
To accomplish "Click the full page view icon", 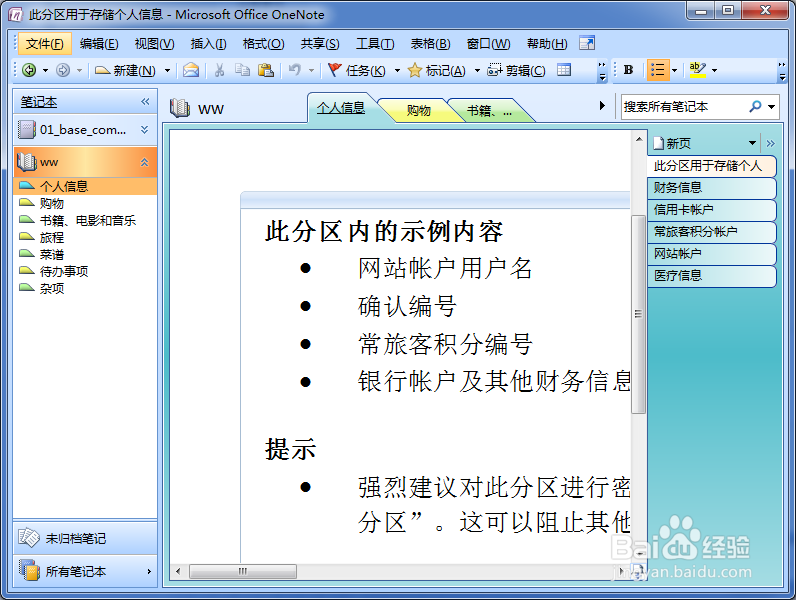I will tap(587, 44).
